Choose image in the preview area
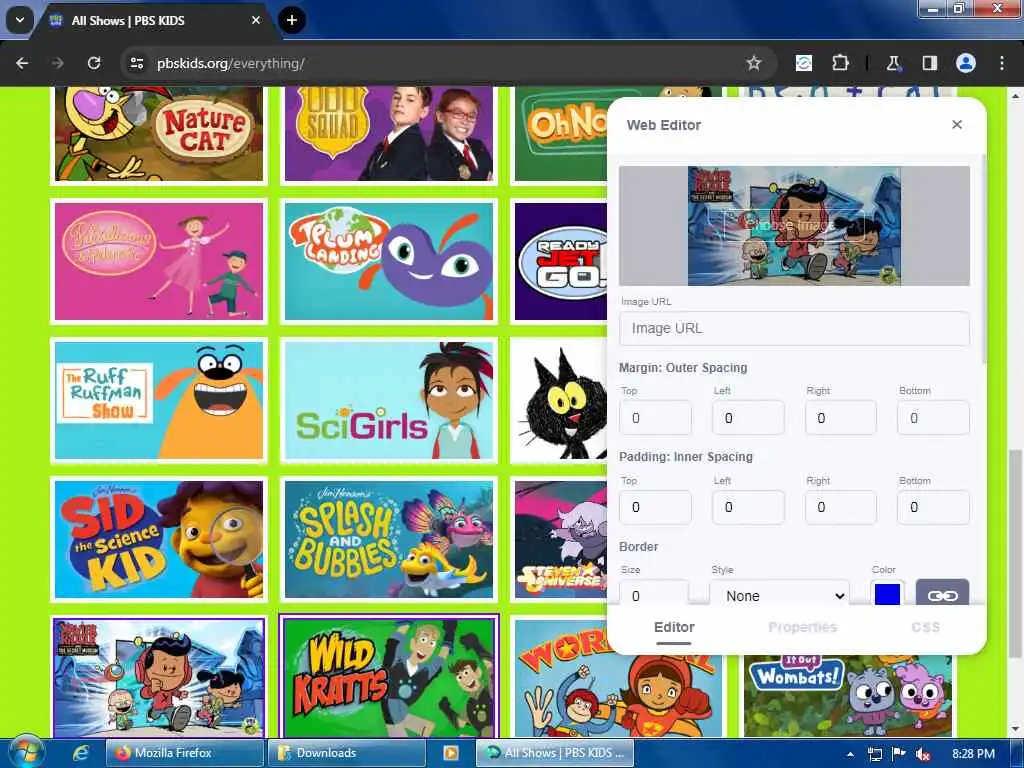This screenshot has height=768, width=1024. pyautogui.click(x=794, y=225)
